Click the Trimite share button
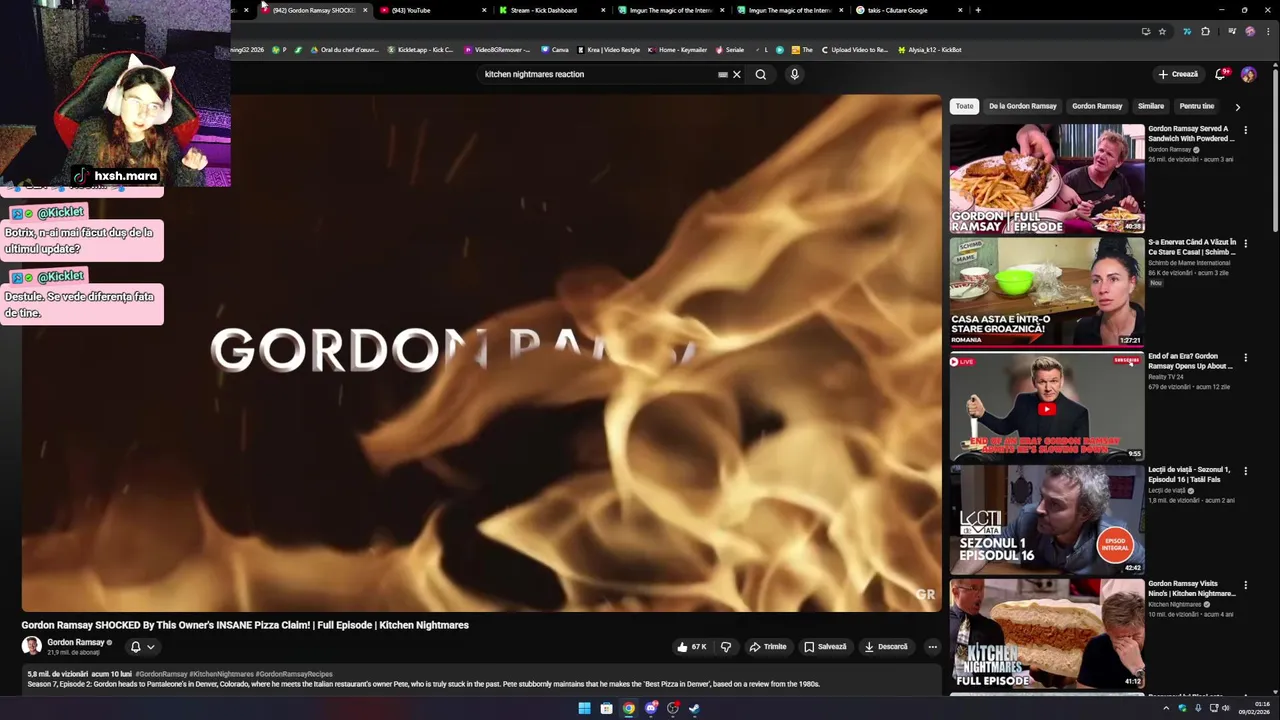 pyautogui.click(x=768, y=647)
